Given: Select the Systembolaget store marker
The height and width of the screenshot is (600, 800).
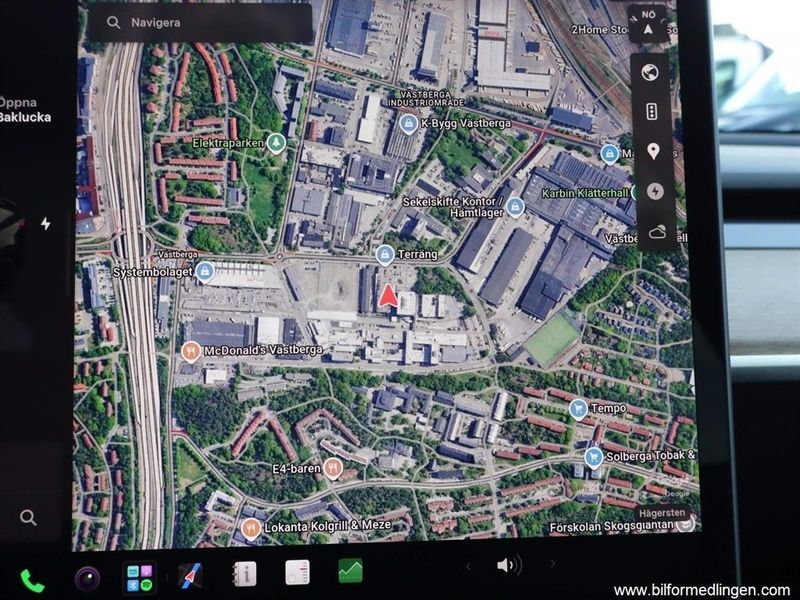Looking at the screenshot, I should (205, 272).
